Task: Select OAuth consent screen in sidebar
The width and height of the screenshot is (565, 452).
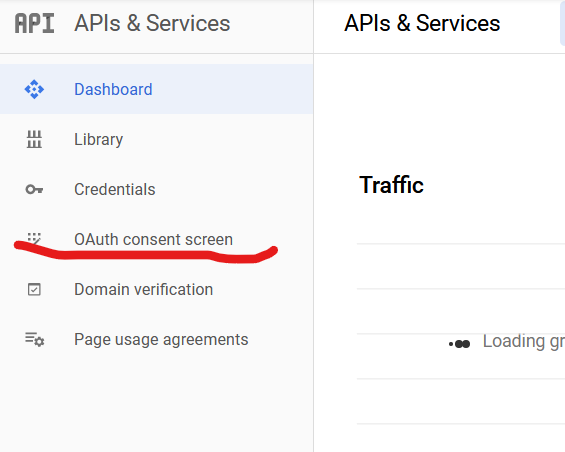Action: click(156, 239)
